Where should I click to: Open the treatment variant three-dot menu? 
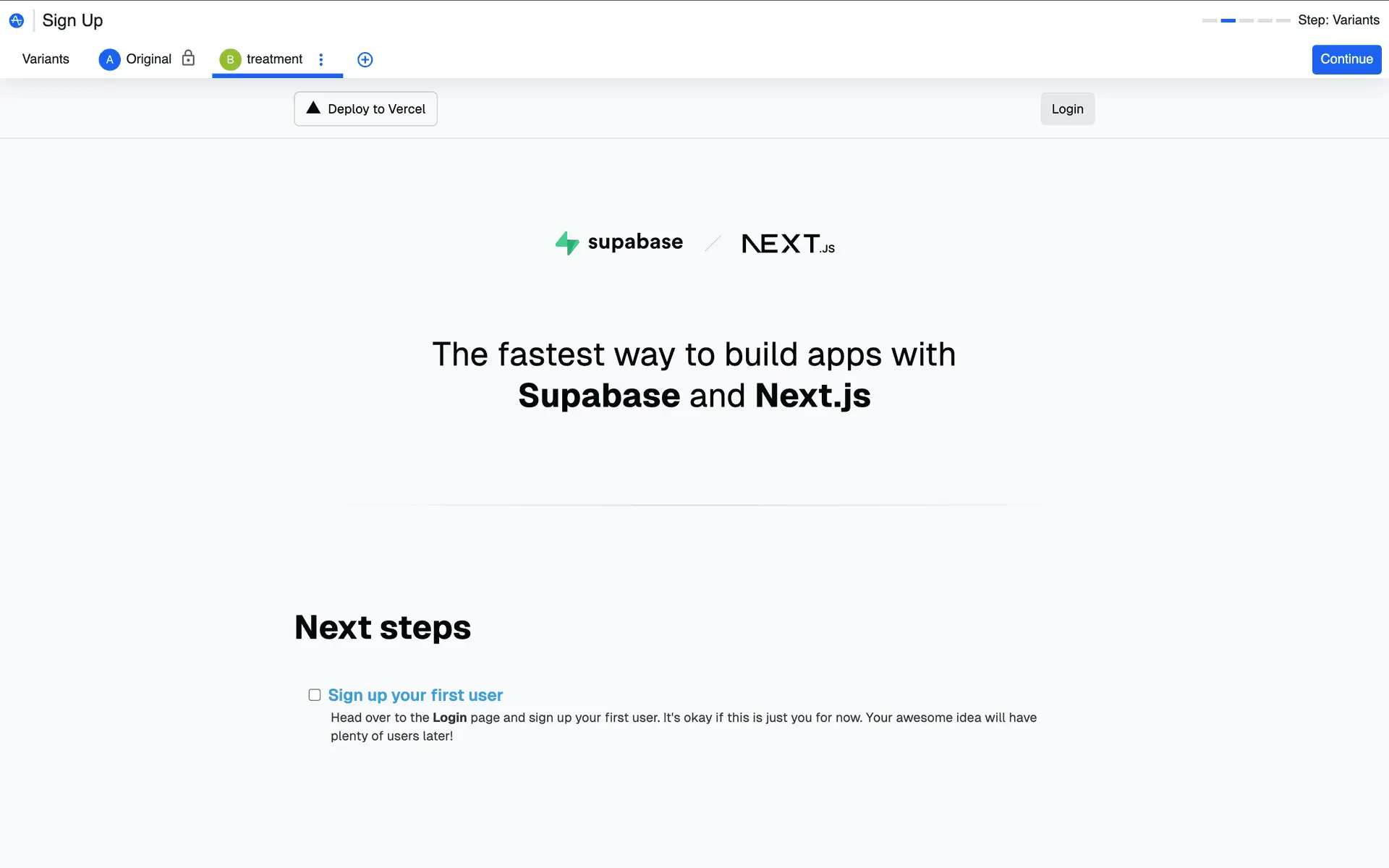point(321,59)
